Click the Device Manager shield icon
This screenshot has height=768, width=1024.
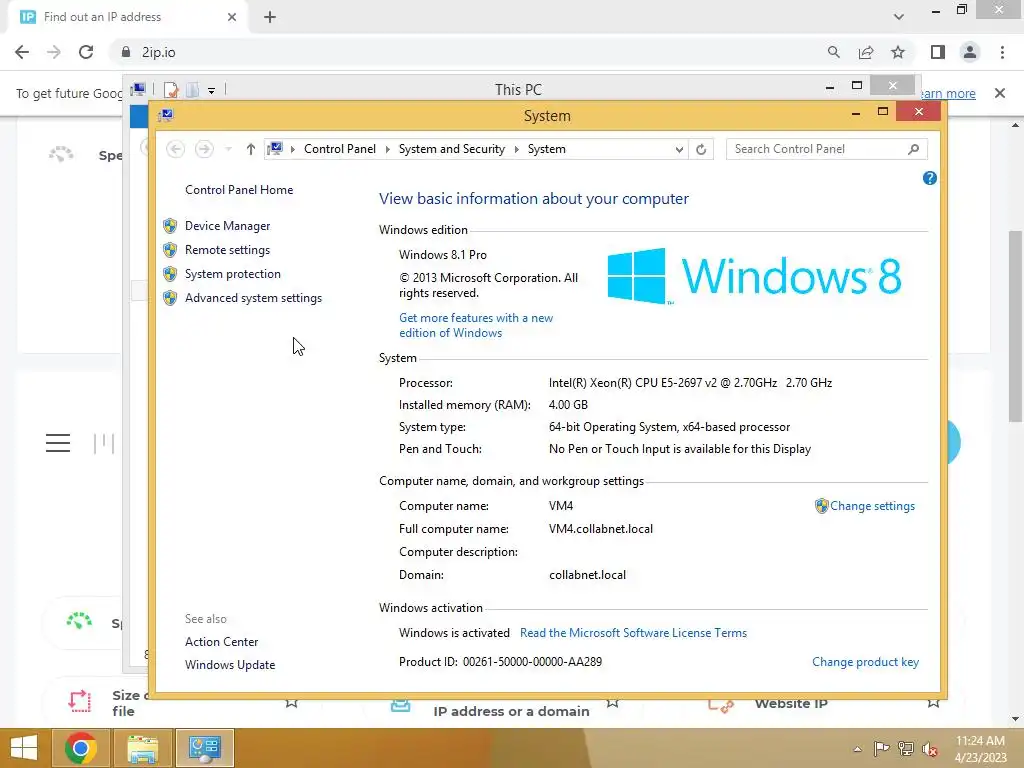170,226
